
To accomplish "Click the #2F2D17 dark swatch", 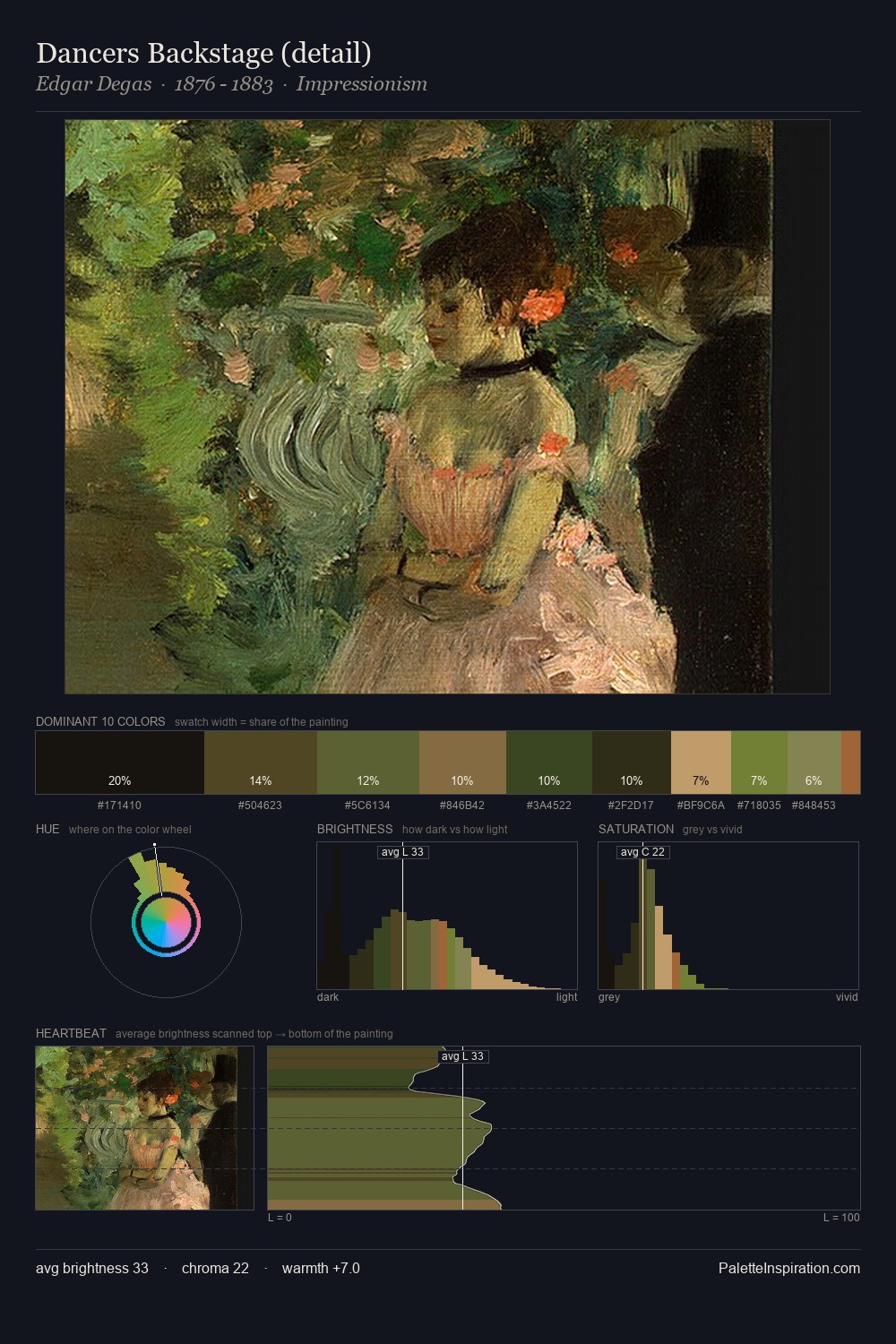I will pyautogui.click(x=632, y=762).
